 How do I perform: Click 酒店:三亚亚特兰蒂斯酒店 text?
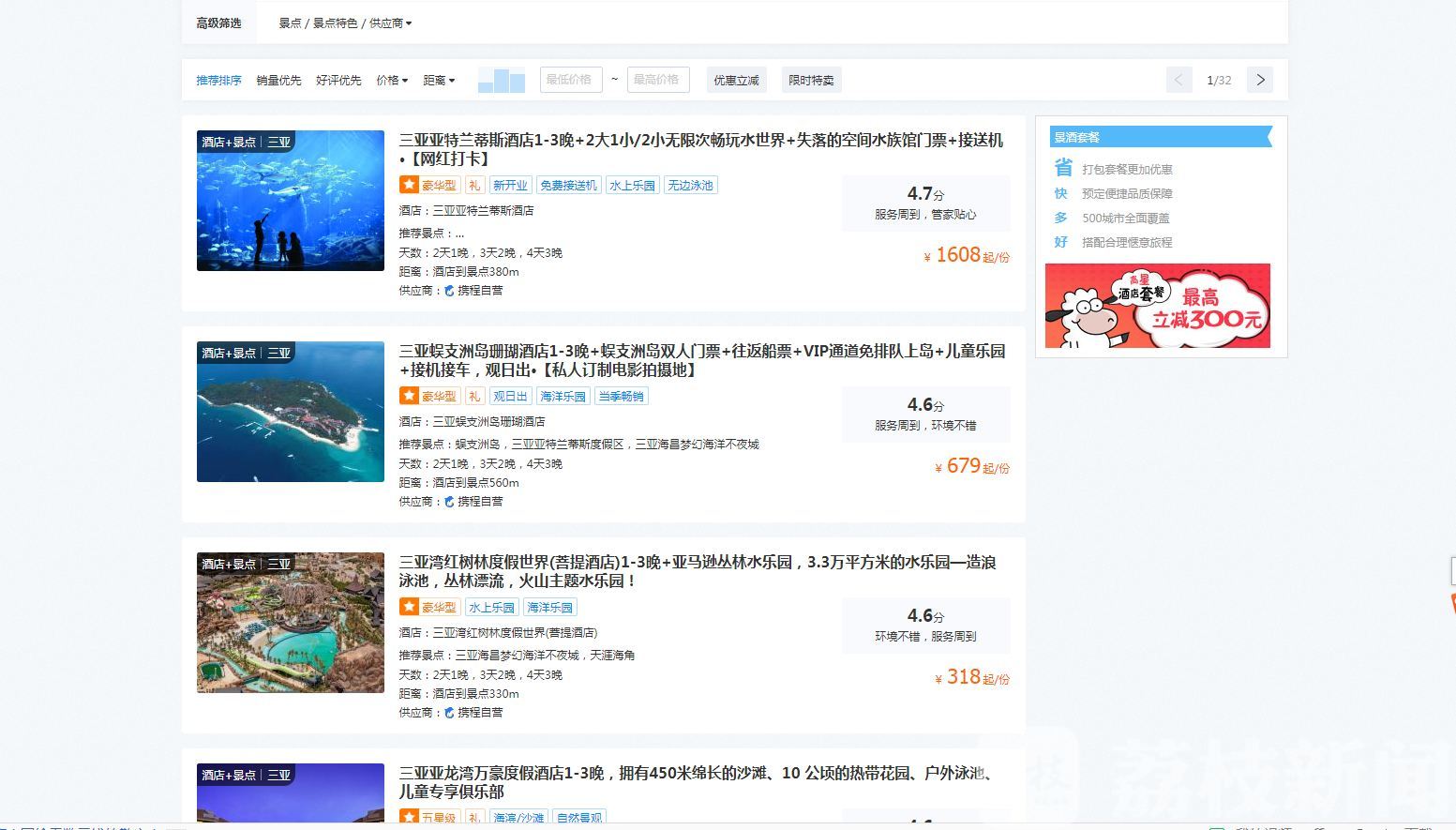[466, 211]
